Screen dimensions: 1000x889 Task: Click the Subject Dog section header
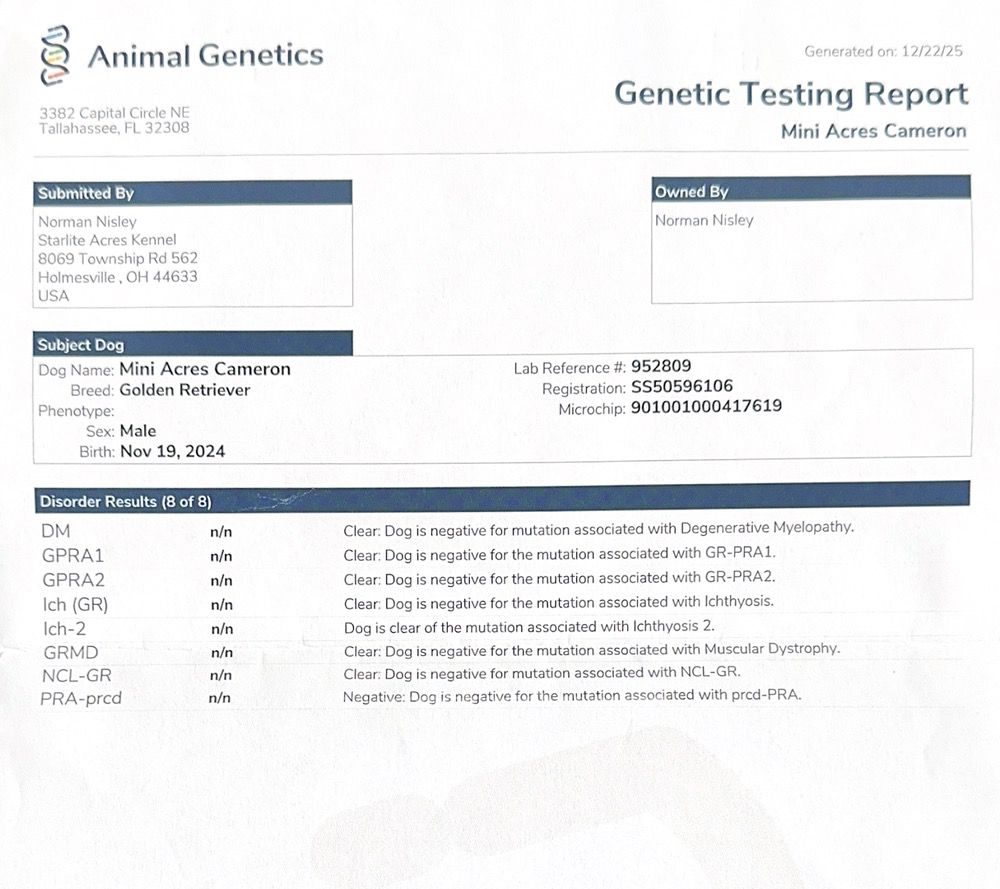pos(81,345)
